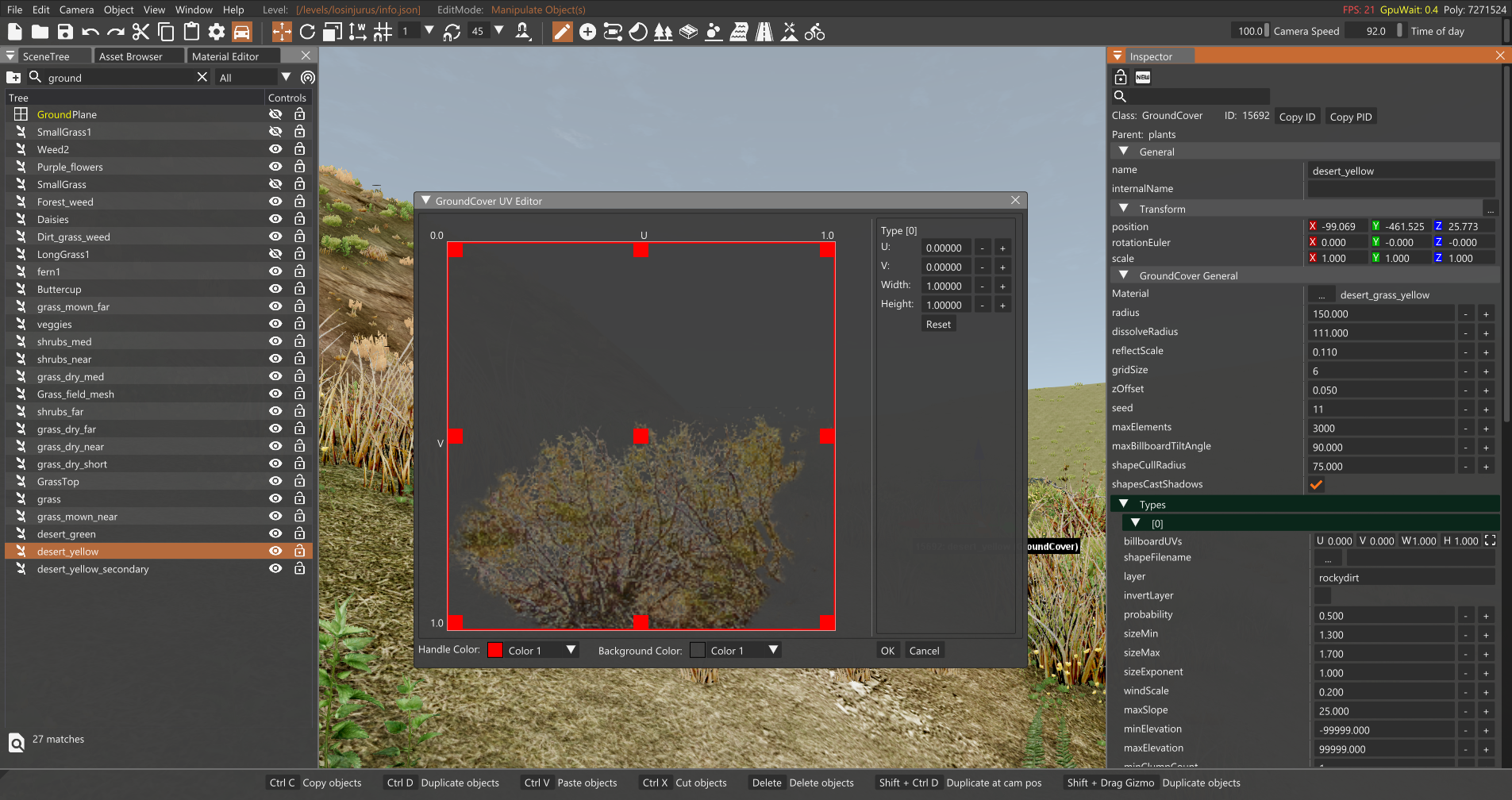Open the Window menu
The image size is (1512, 800).
tap(194, 10)
